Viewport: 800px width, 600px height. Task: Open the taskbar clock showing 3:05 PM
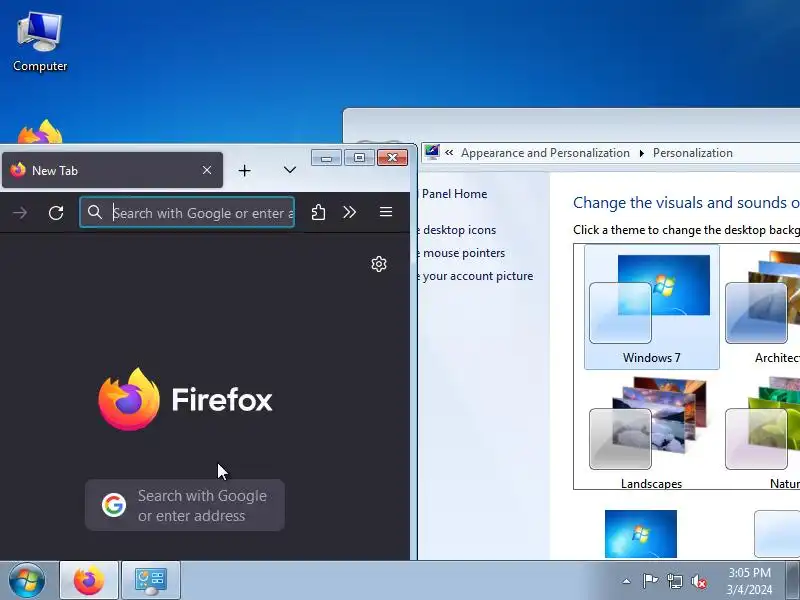[749, 581]
